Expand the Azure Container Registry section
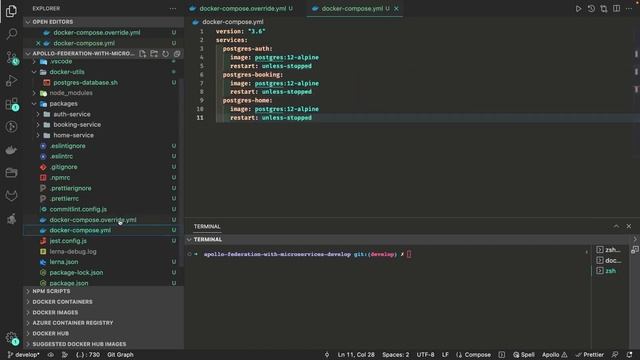Screen dimensions: 640x360 pyautogui.click(x=103, y=323)
